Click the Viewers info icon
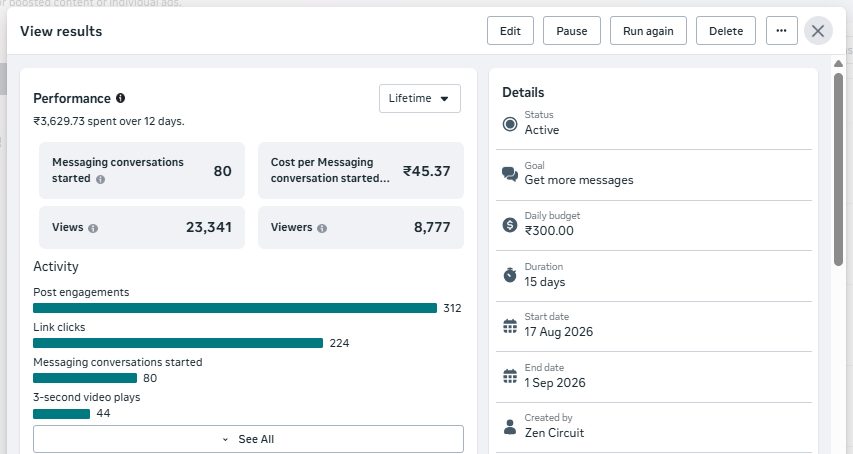This screenshot has height=454, width=853. tap(322, 228)
